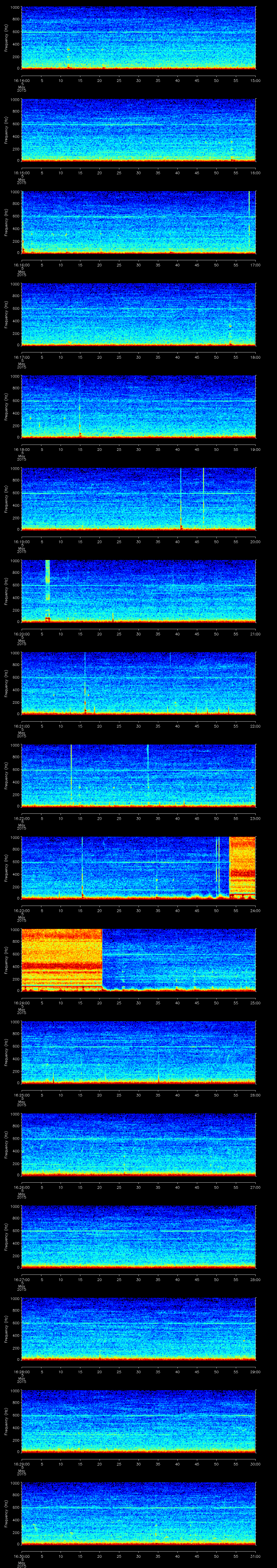Click the 16:23:00 start time label

21,910
